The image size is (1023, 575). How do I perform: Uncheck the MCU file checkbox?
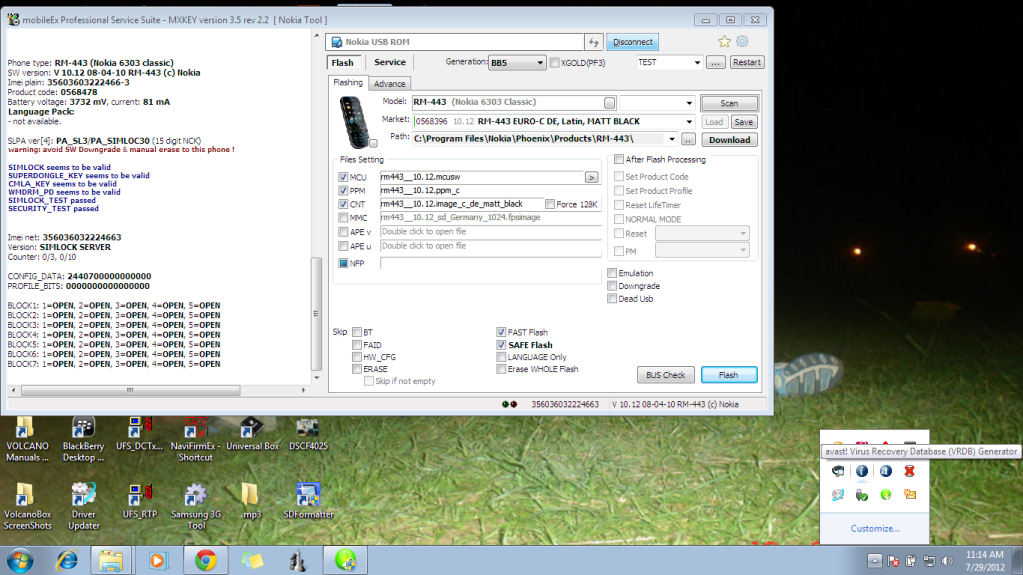coord(343,177)
